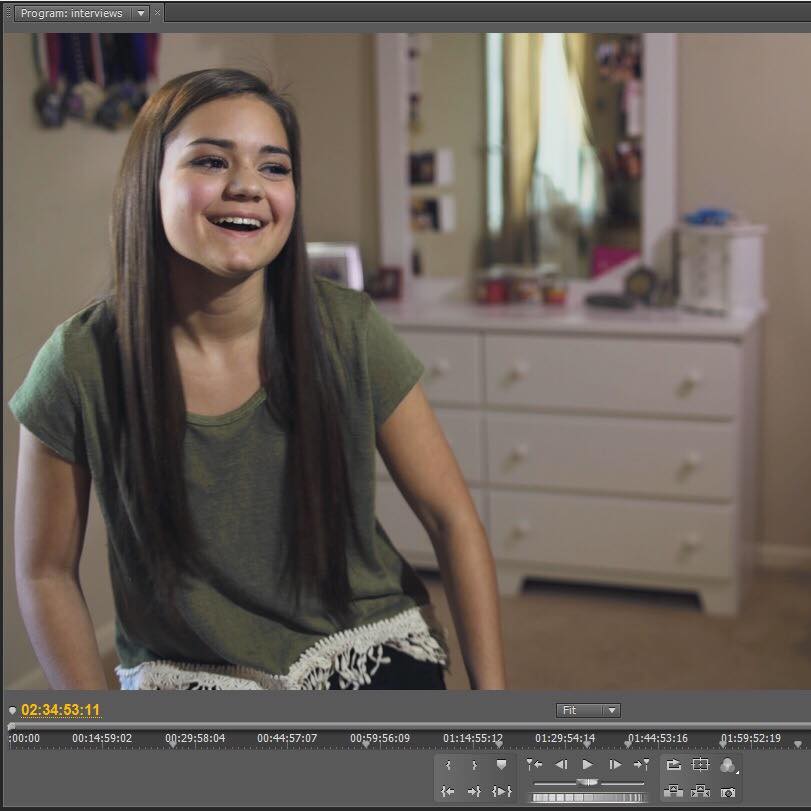Image resolution: width=811 pixels, height=811 pixels.
Task: Export frame with the camera icon
Action: pyautogui.click(x=728, y=792)
